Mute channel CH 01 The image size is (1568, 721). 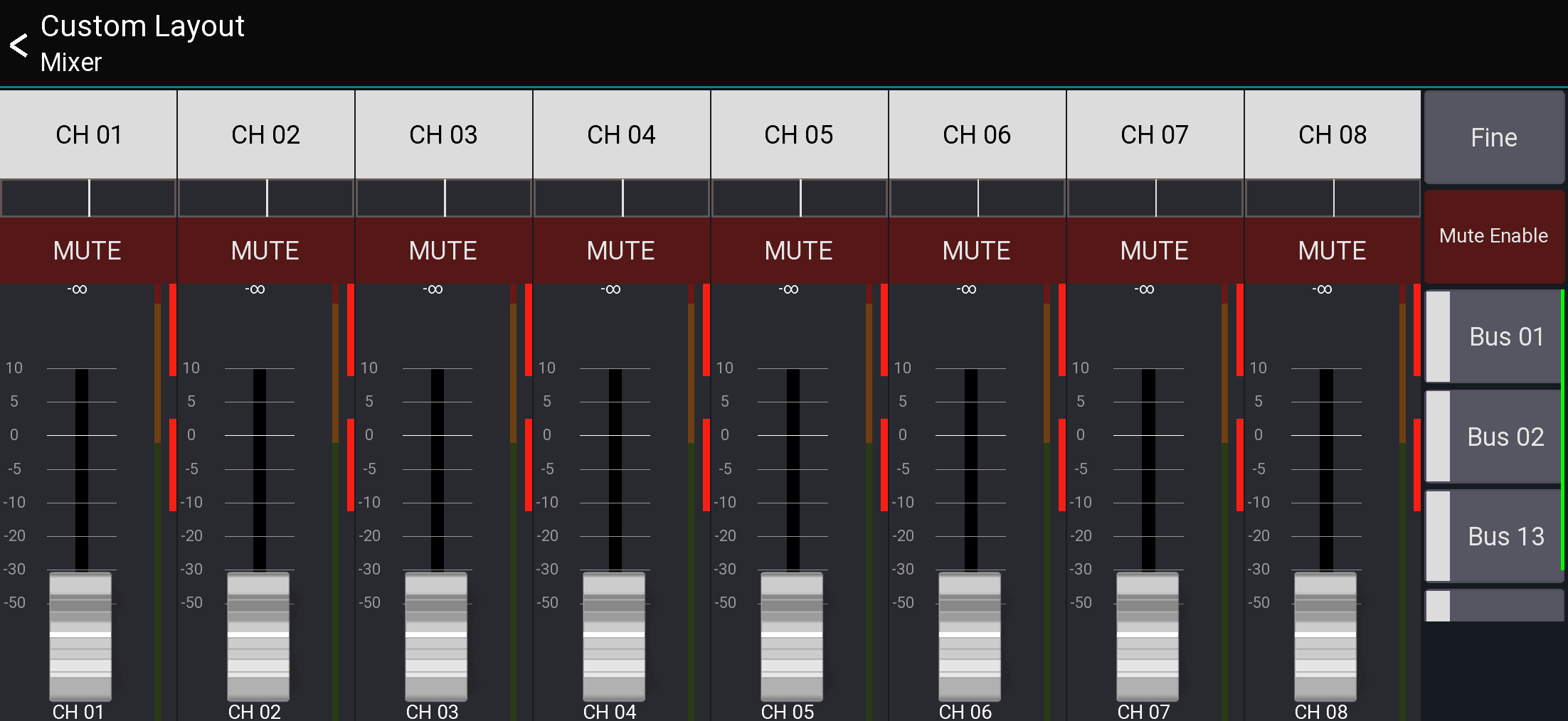point(88,250)
